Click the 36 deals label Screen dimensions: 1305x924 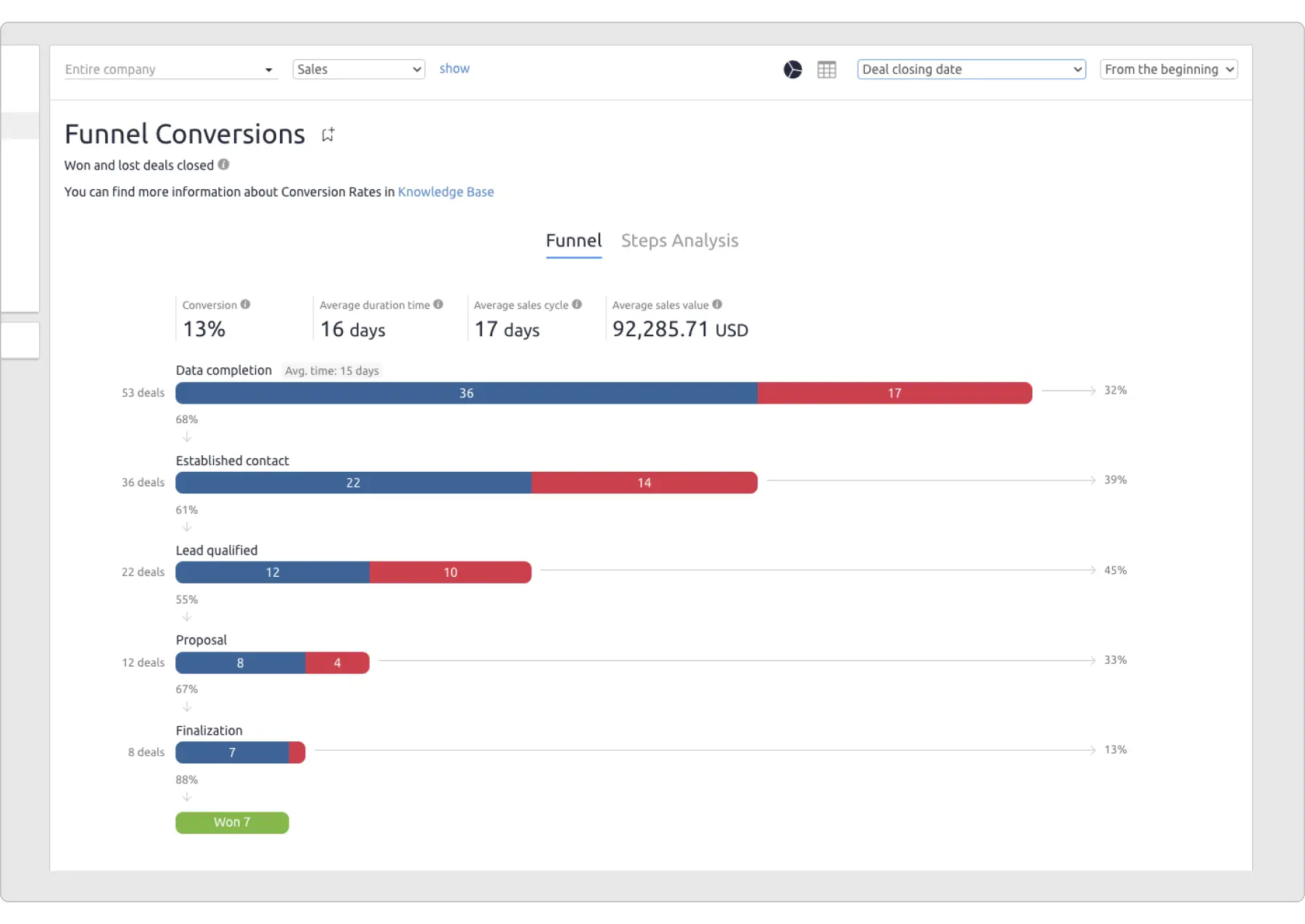pos(143,483)
